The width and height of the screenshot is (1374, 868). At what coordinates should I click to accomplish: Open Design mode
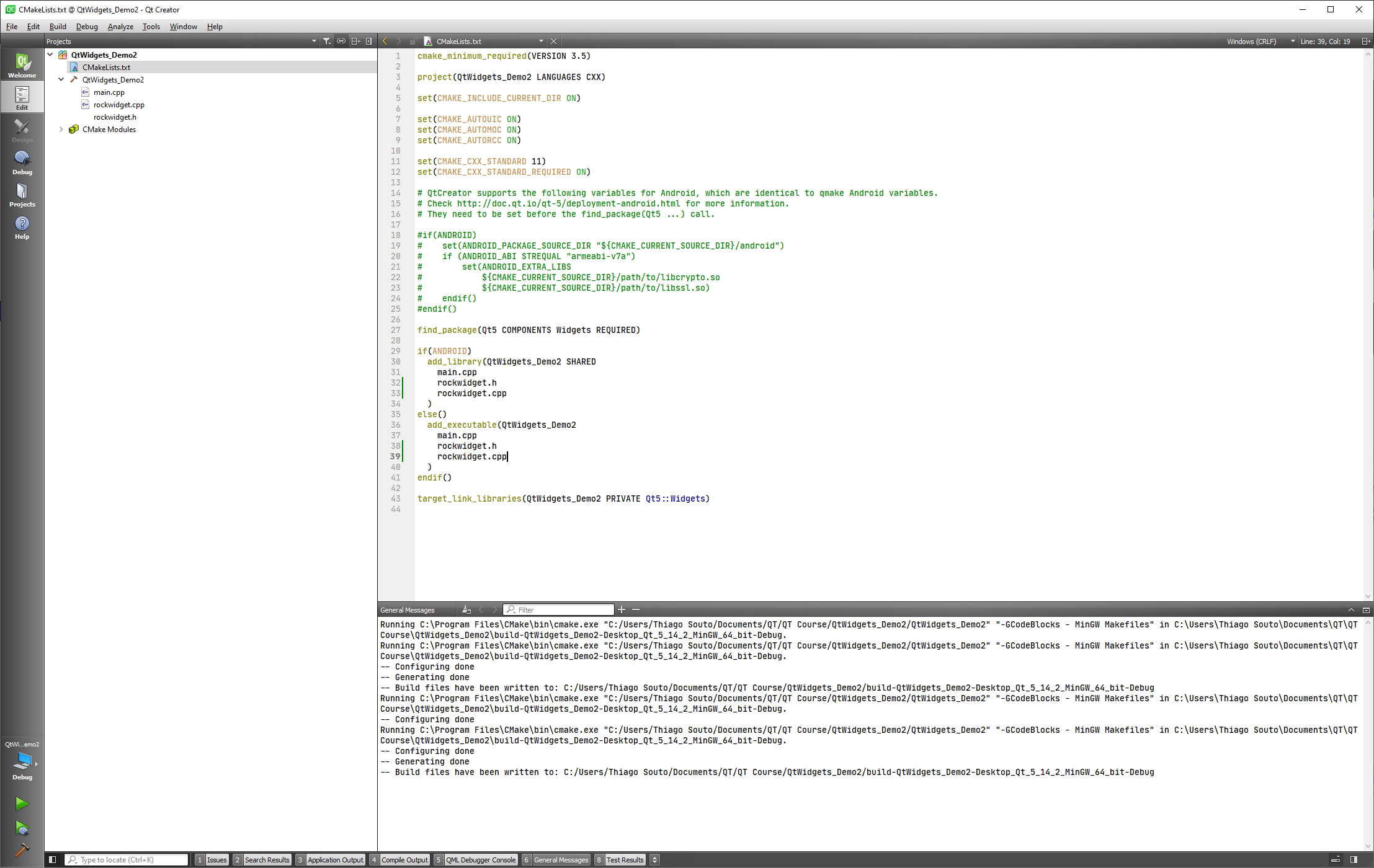22,130
